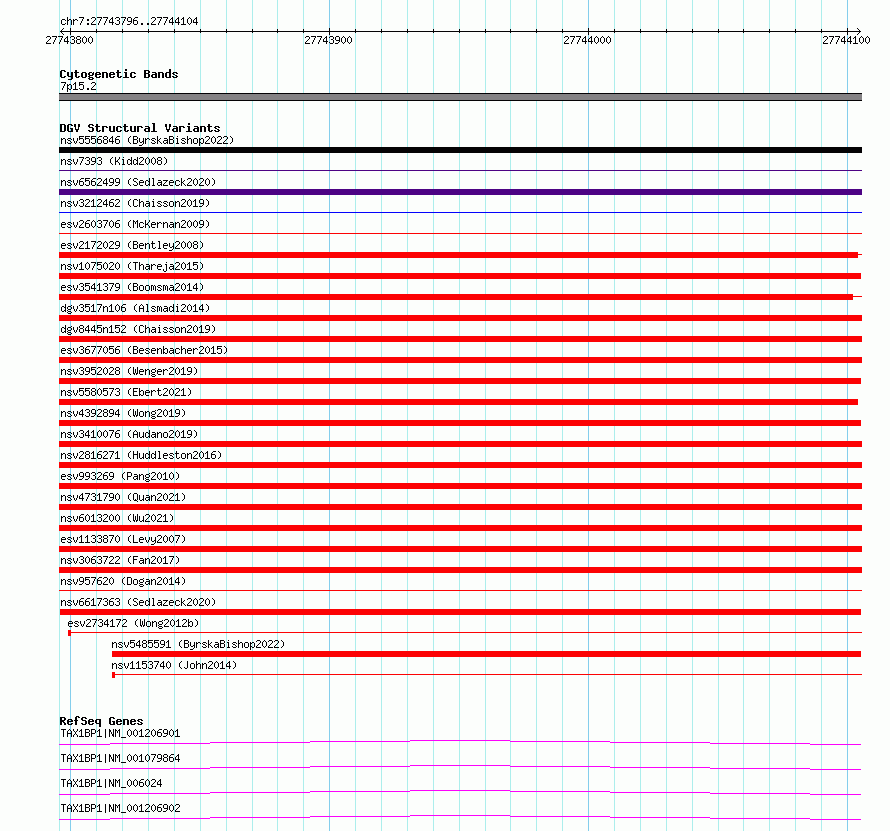Screen dimensions: 890x831
Task: Click nsv4392894 (Wong2019) label
Action: click(123, 413)
